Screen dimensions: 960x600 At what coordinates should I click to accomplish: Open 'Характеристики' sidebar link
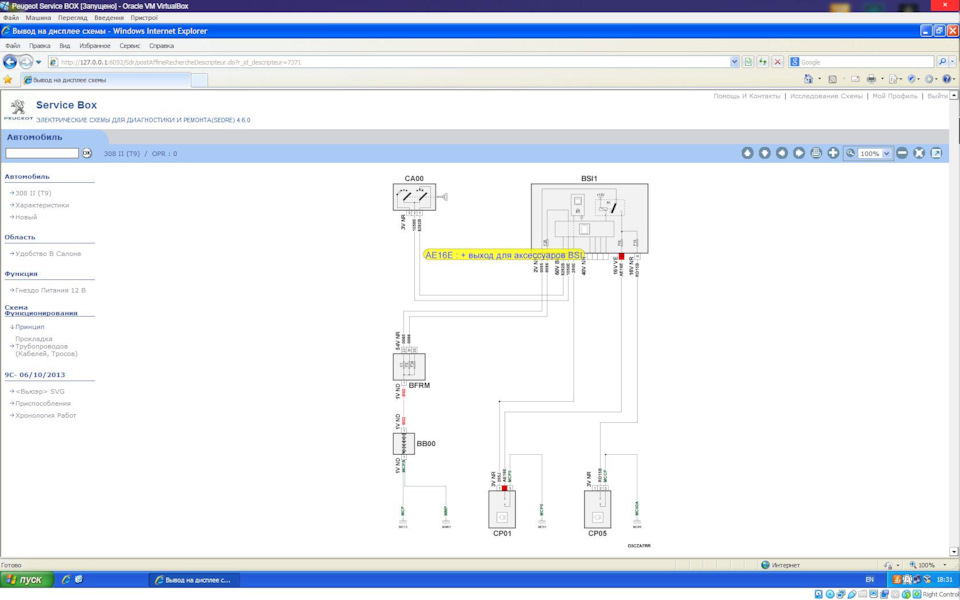42,205
